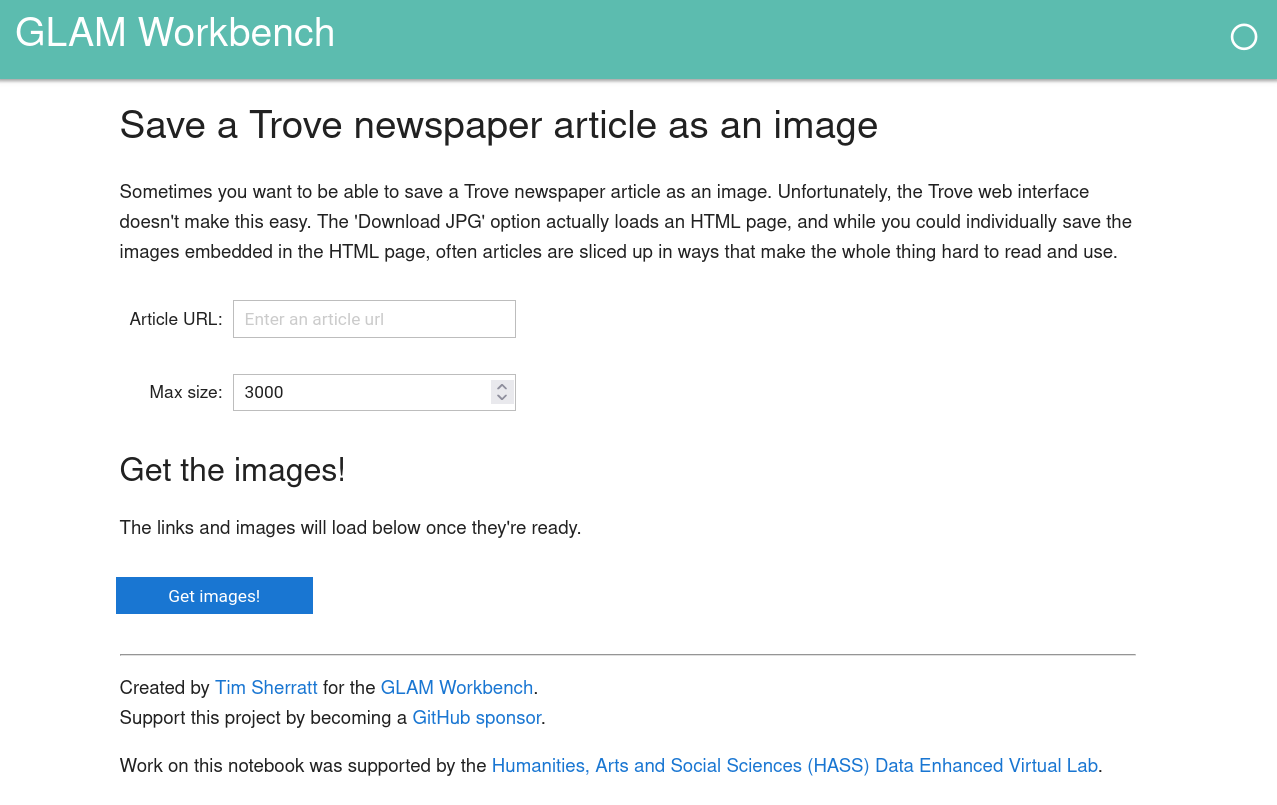The image size is (1277, 805).
Task: Click the 'Max size:' label
Action: click(x=186, y=392)
